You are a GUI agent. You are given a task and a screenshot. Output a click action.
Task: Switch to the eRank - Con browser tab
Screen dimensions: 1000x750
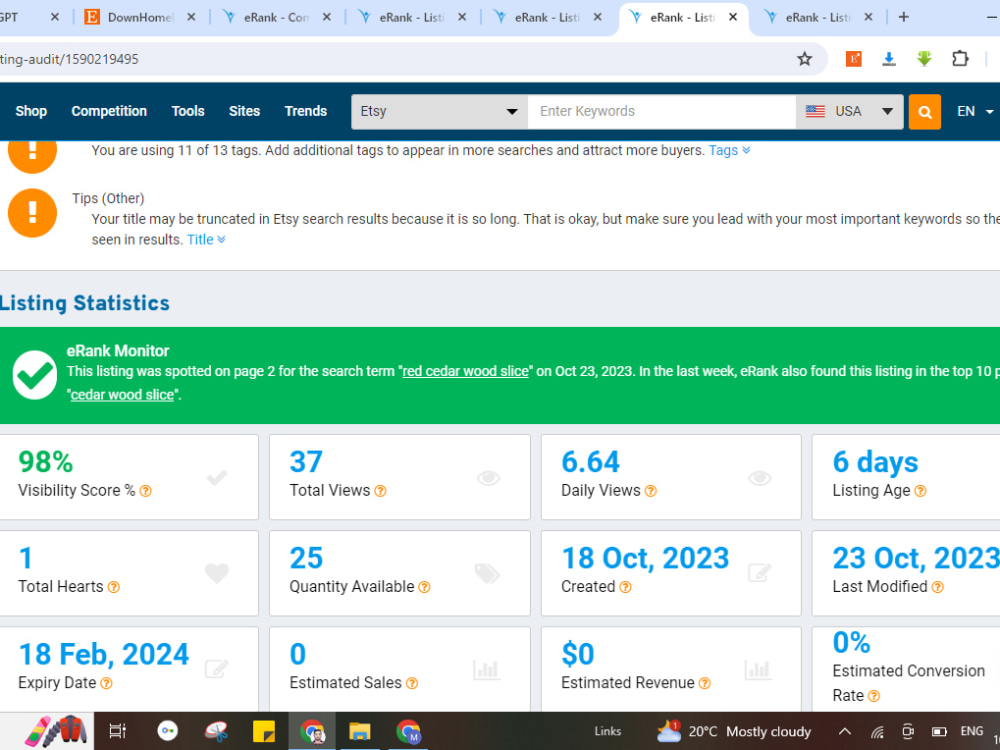[x=276, y=17]
